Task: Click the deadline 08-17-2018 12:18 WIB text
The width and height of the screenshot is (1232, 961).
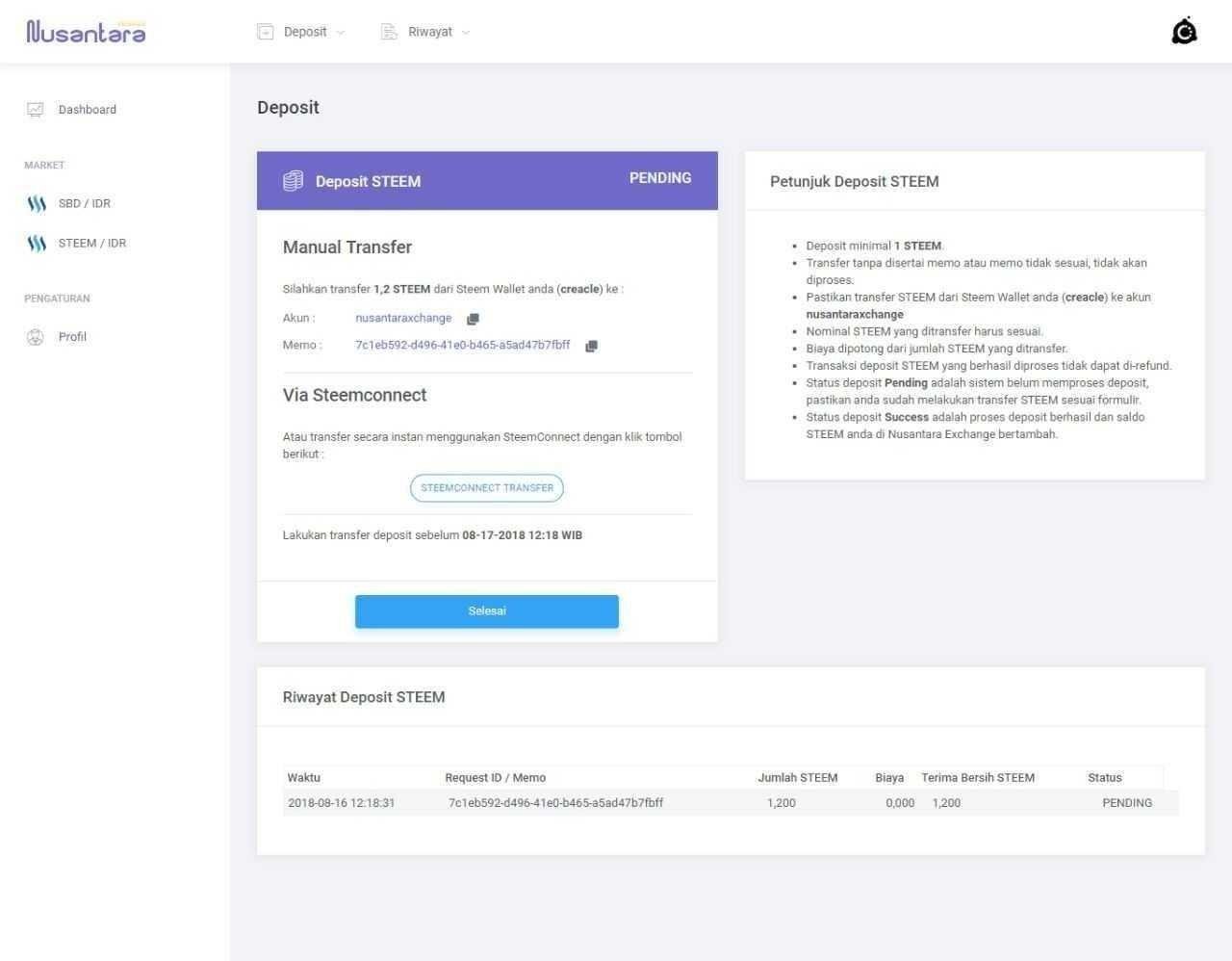Action: (x=522, y=535)
